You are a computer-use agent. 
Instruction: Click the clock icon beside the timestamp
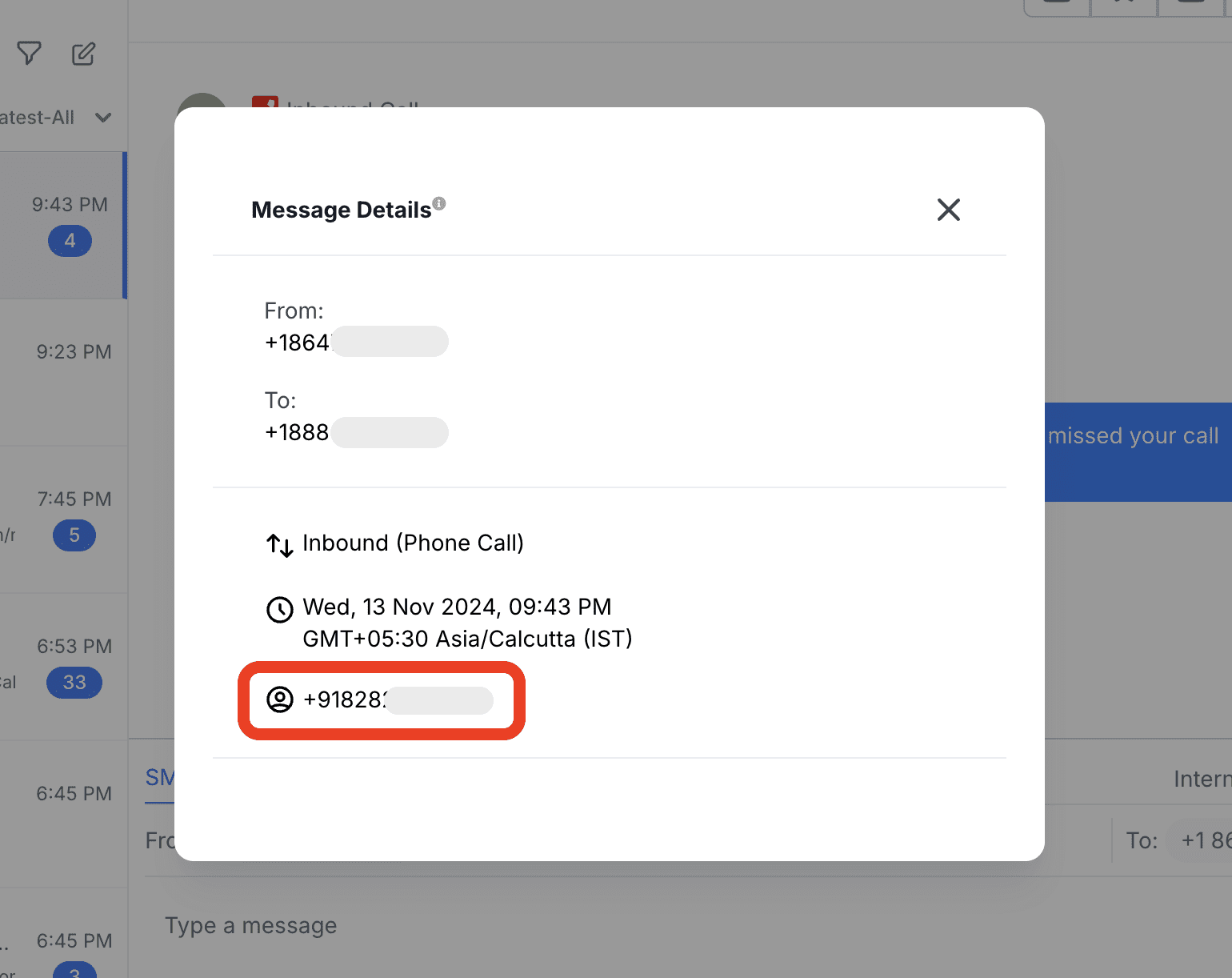[280, 609]
